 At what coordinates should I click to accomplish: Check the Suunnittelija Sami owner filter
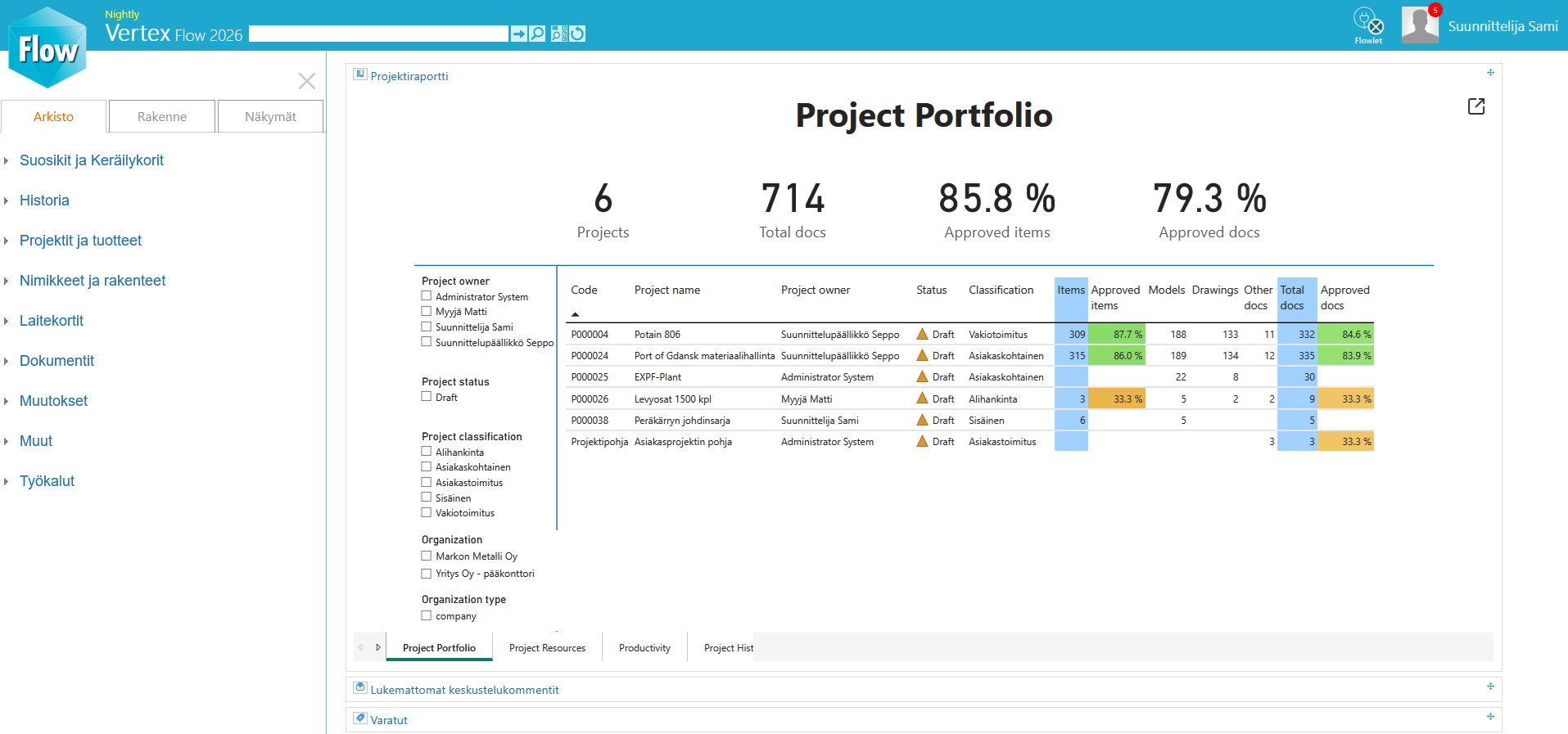click(427, 326)
